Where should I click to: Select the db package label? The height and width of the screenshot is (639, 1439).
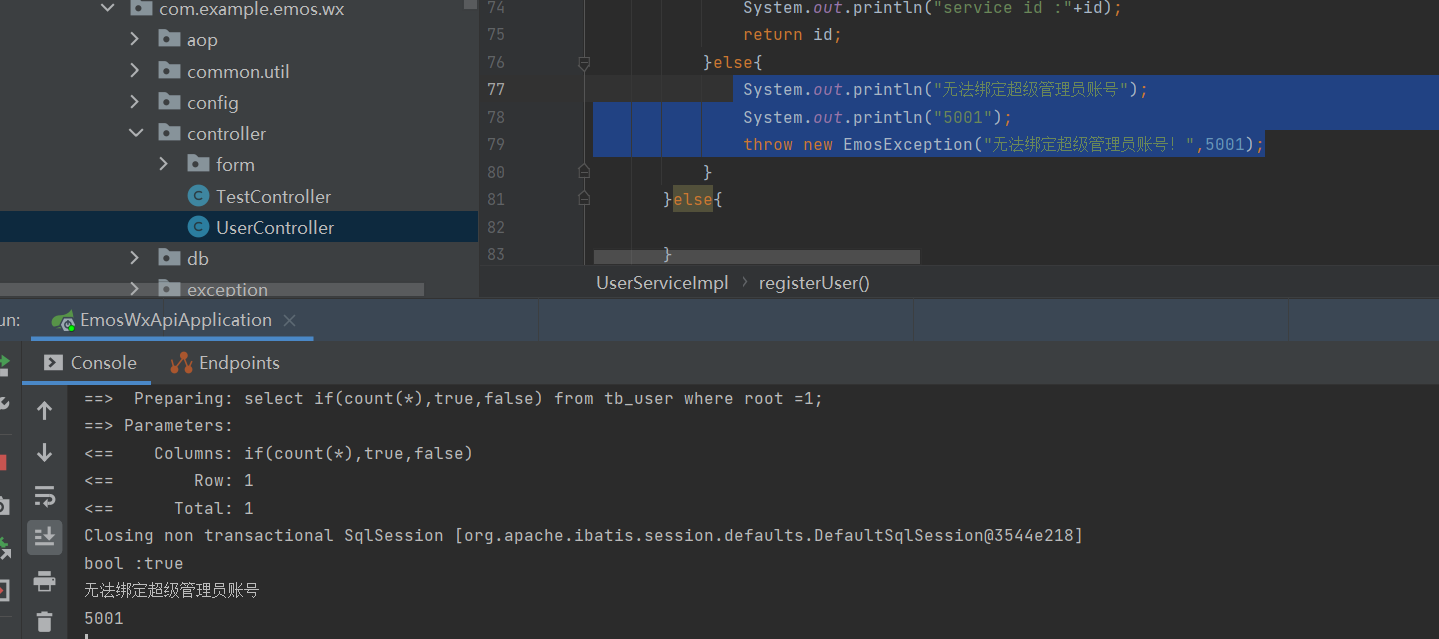click(198, 259)
